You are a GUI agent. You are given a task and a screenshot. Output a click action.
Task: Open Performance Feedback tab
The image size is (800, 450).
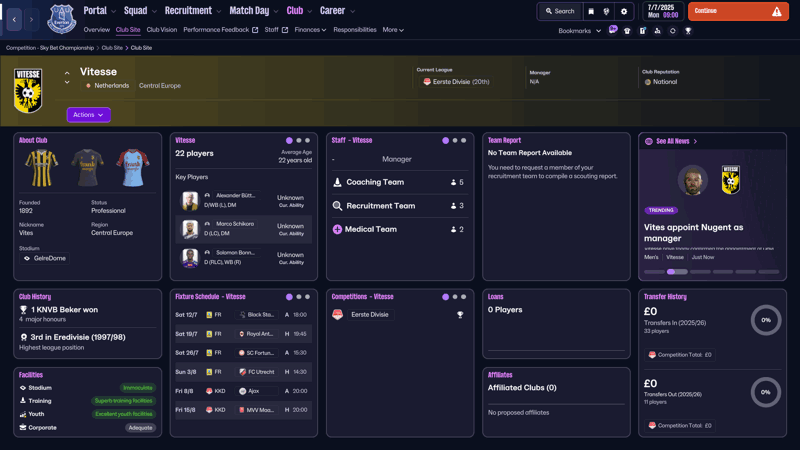click(x=220, y=30)
